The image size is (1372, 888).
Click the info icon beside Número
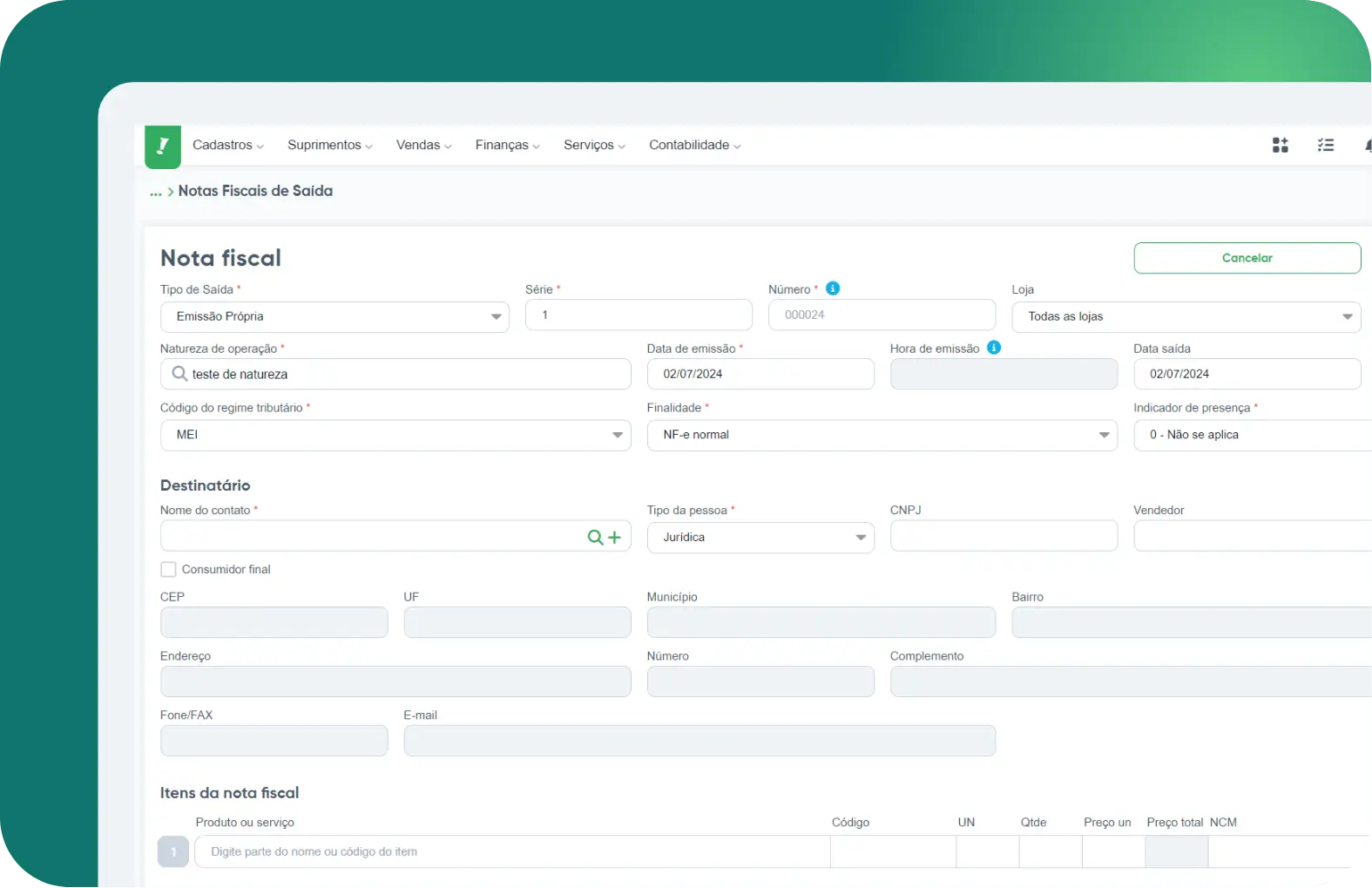(x=833, y=288)
